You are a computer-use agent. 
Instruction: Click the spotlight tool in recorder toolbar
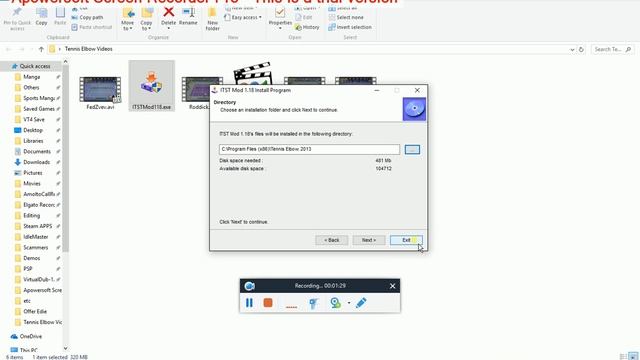tap(313, 303)
